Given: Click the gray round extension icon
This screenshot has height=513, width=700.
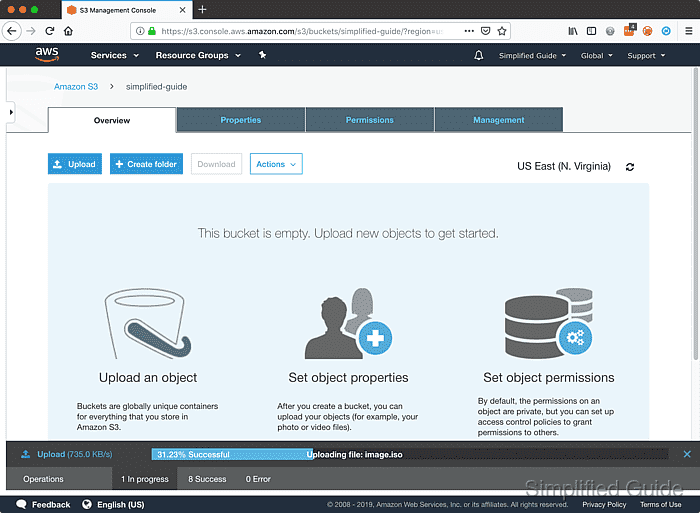Looking at the screenshot, I should pos(610,31).
